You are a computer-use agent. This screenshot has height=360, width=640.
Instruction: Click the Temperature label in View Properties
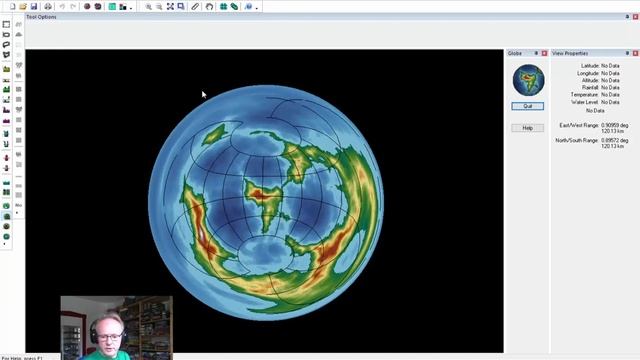(585, 95)
